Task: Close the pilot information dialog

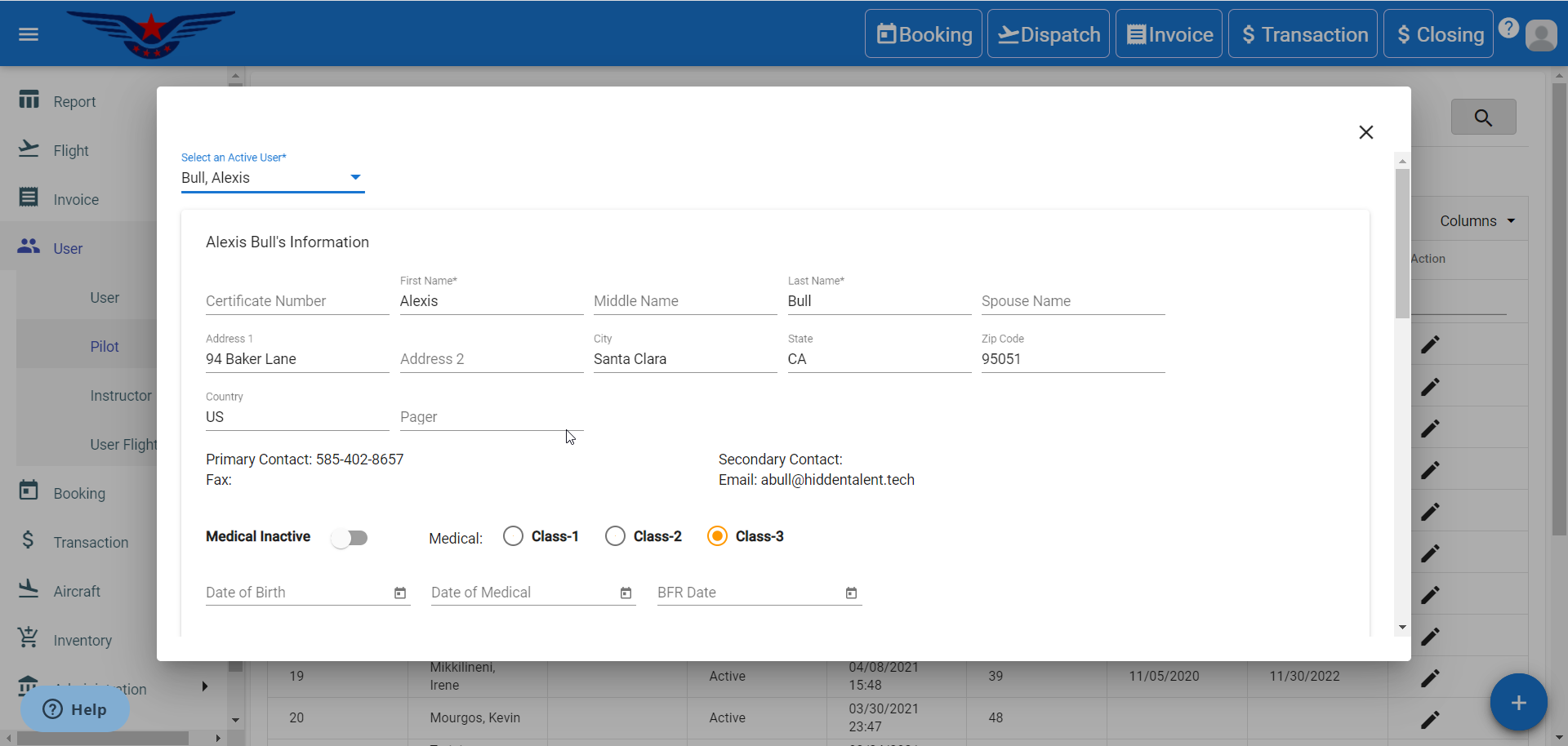Action: point(1365,132)
